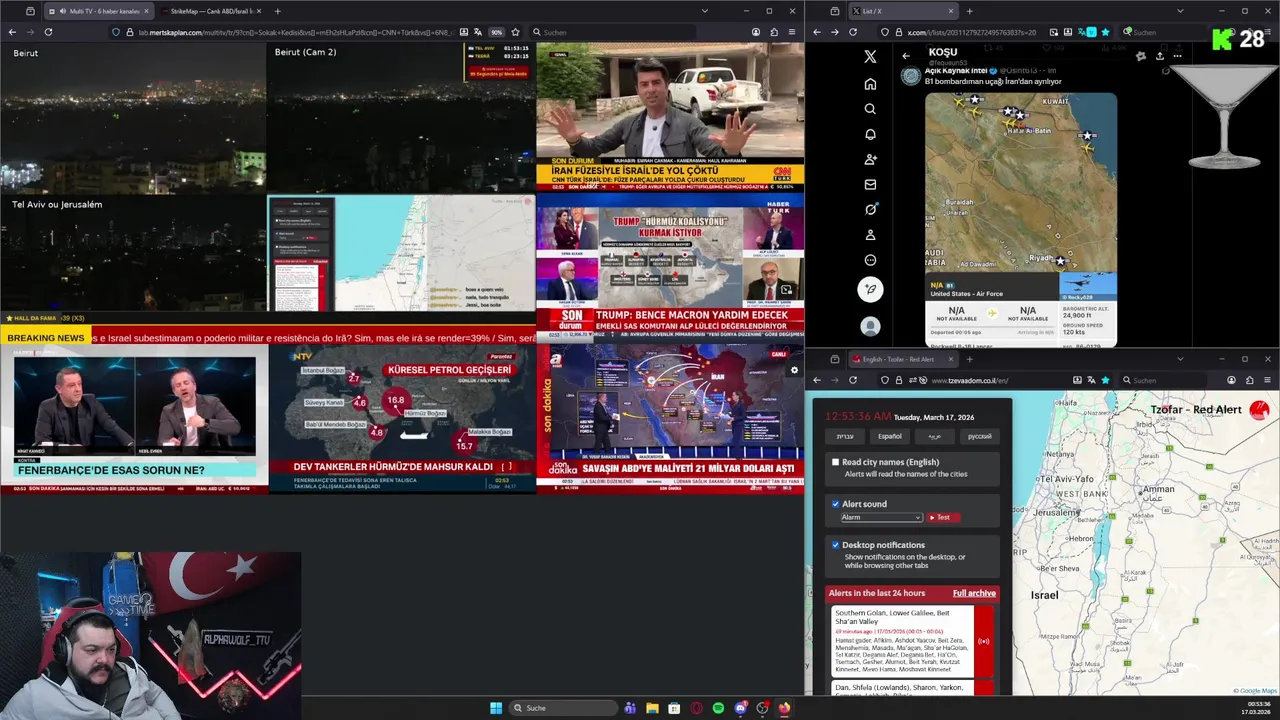Open X notifications bell icon

click(x=870, y=134)
